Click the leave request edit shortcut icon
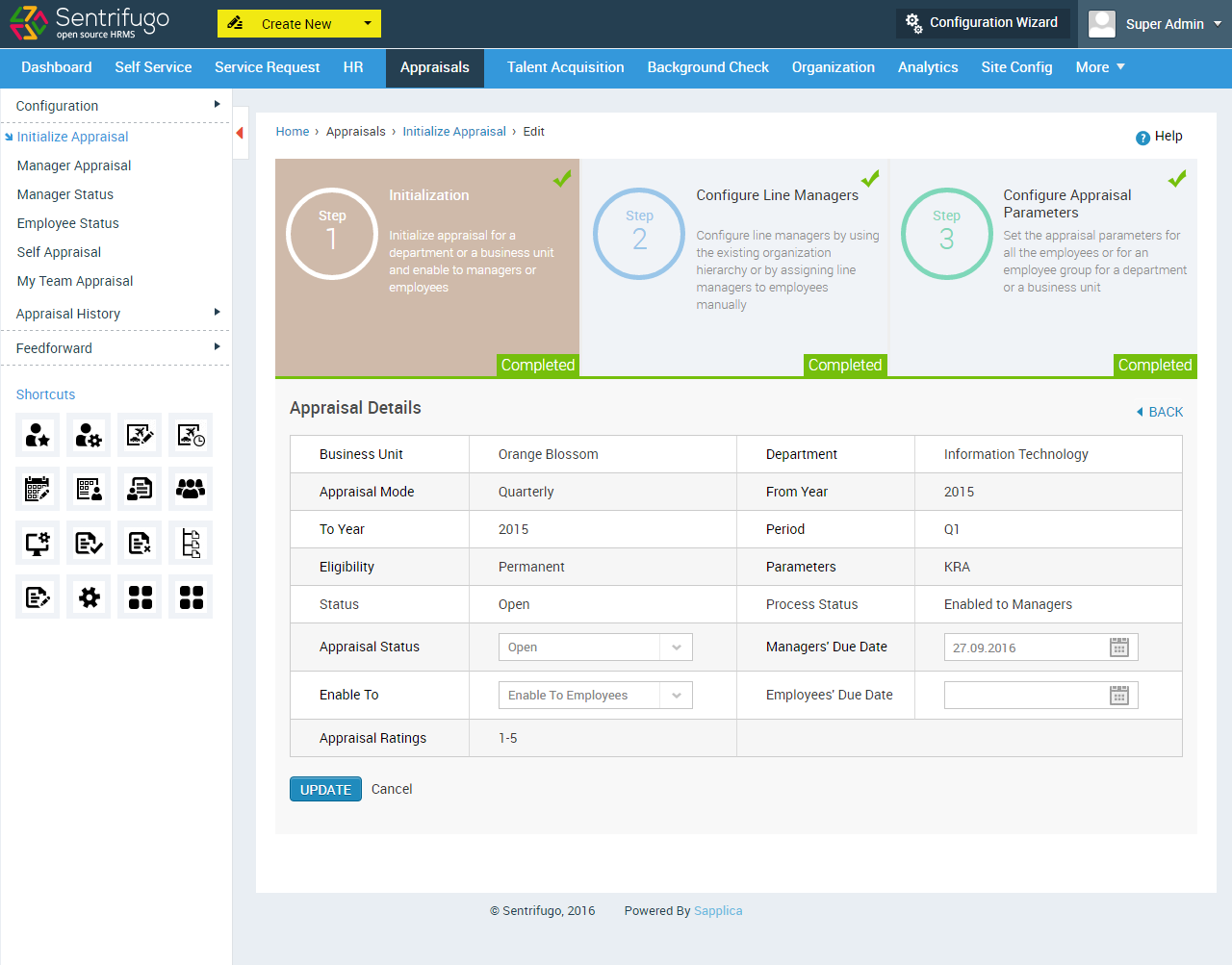Image resolution: width=1232 pixels, height=965 pixels. [140, 435]
